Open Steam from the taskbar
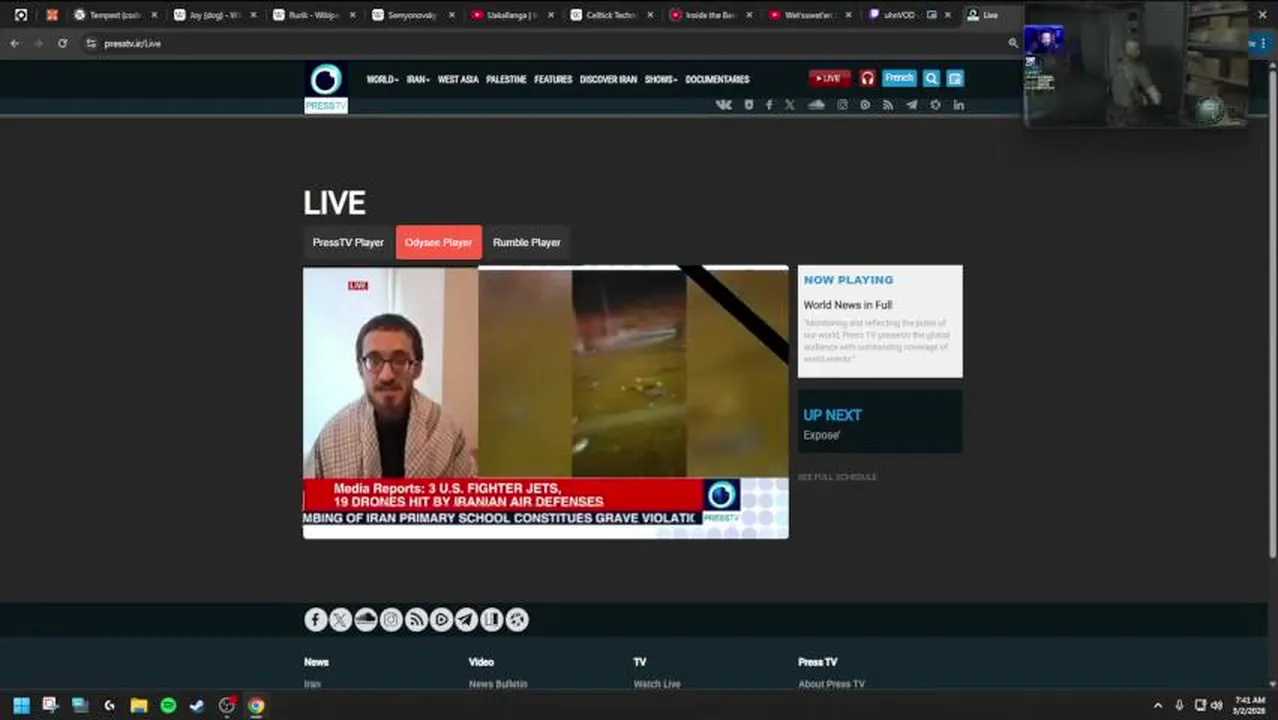 (197, 705)
